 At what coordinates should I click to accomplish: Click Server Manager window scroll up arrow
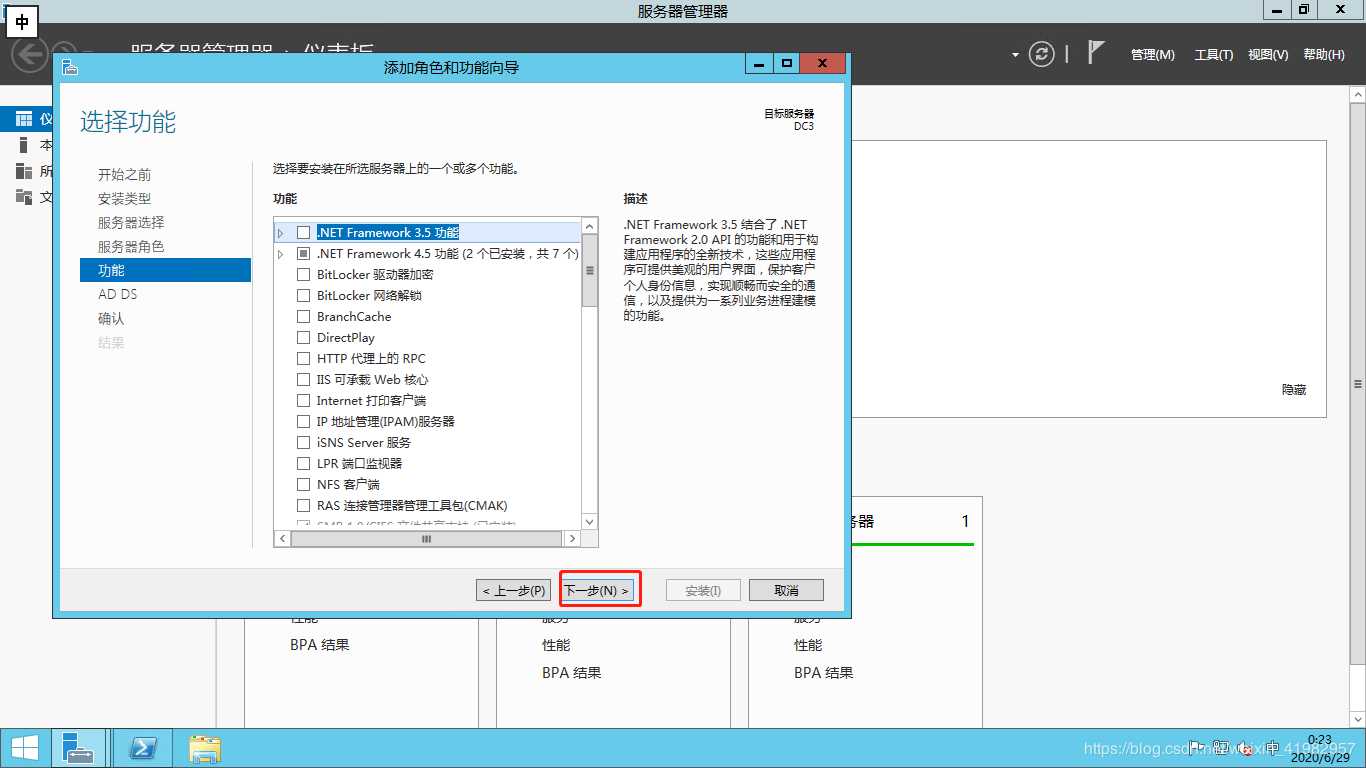pyautogui.click(x=1357, y=94)
